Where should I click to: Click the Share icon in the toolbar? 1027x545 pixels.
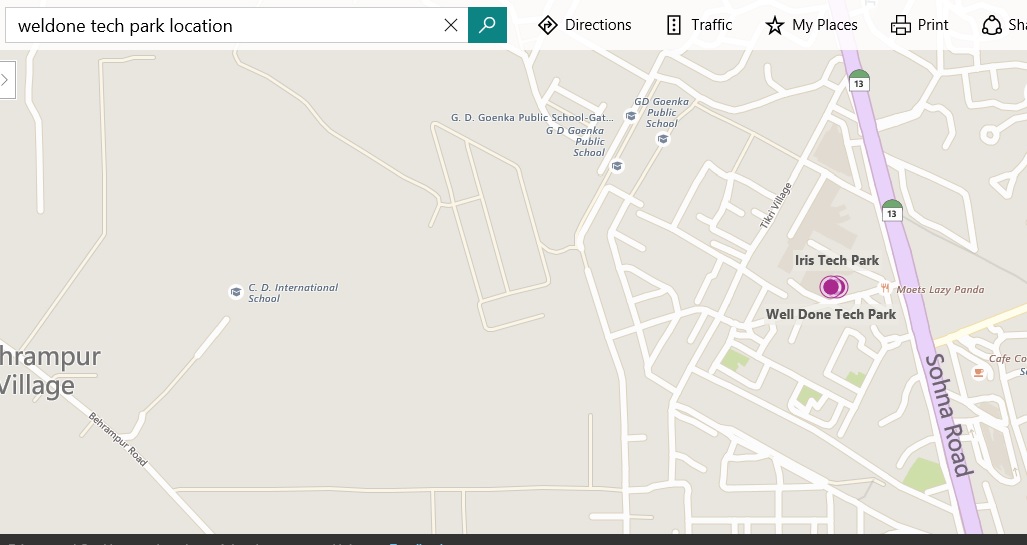click(x=993, y=25)
